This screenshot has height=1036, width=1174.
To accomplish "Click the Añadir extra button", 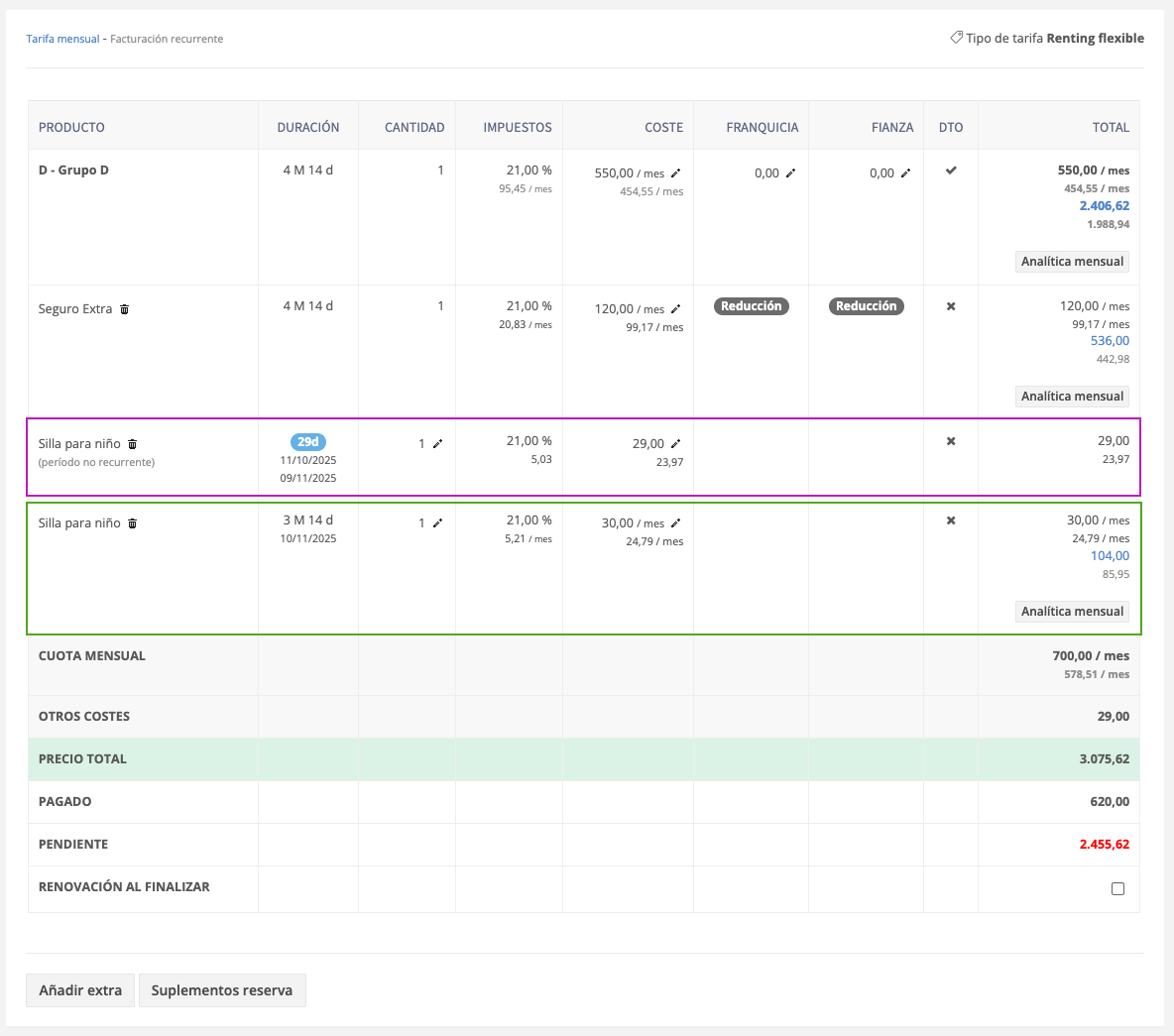I will pos(80,990).
